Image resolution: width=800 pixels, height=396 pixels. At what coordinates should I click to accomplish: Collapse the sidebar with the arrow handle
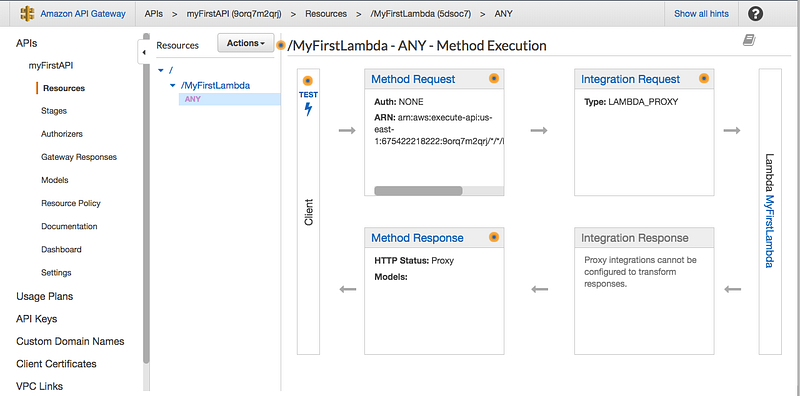point(143,52)
